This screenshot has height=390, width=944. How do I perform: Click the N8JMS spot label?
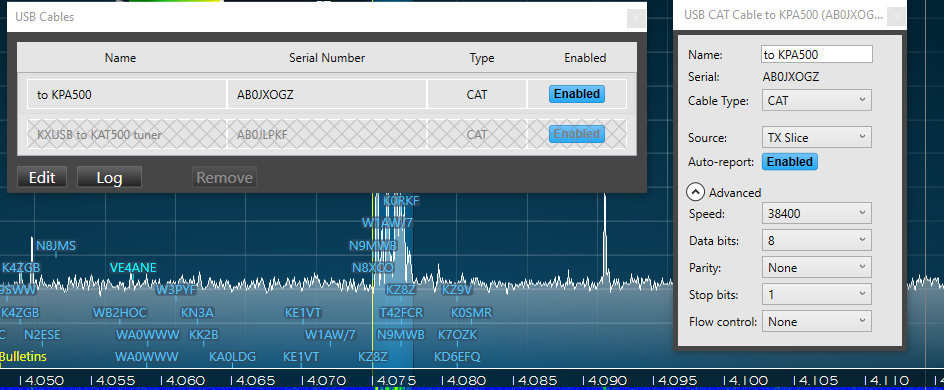click(56, 246)
